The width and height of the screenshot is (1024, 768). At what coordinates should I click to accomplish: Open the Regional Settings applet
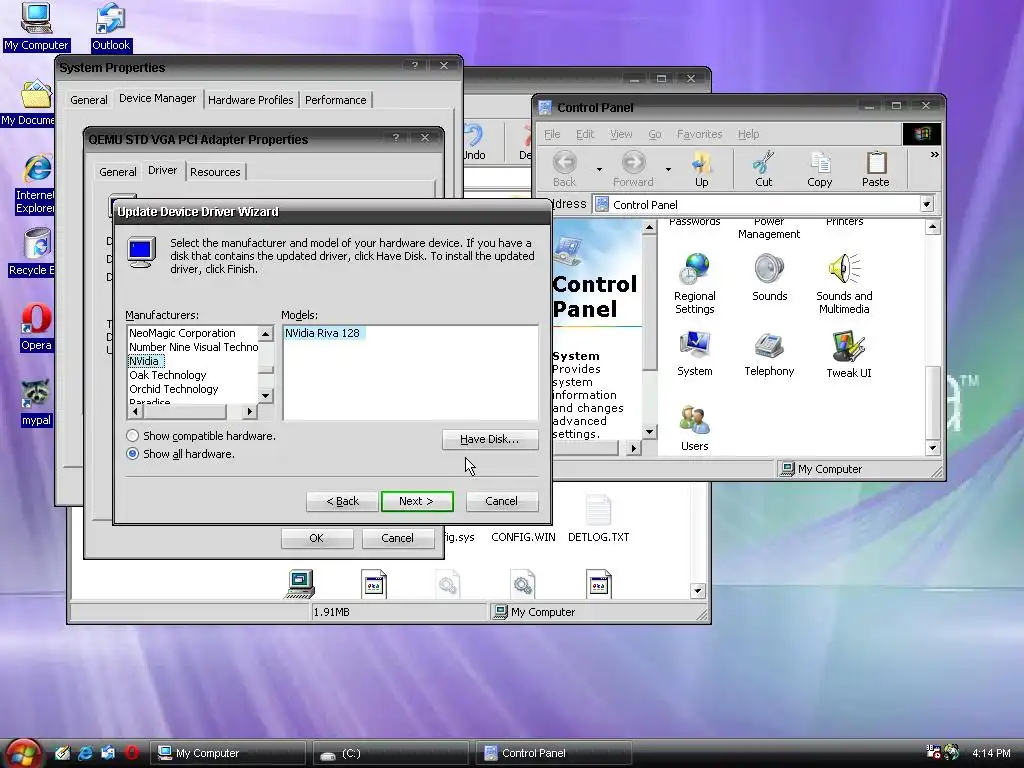pyautogui.click(x=695, y=283)
